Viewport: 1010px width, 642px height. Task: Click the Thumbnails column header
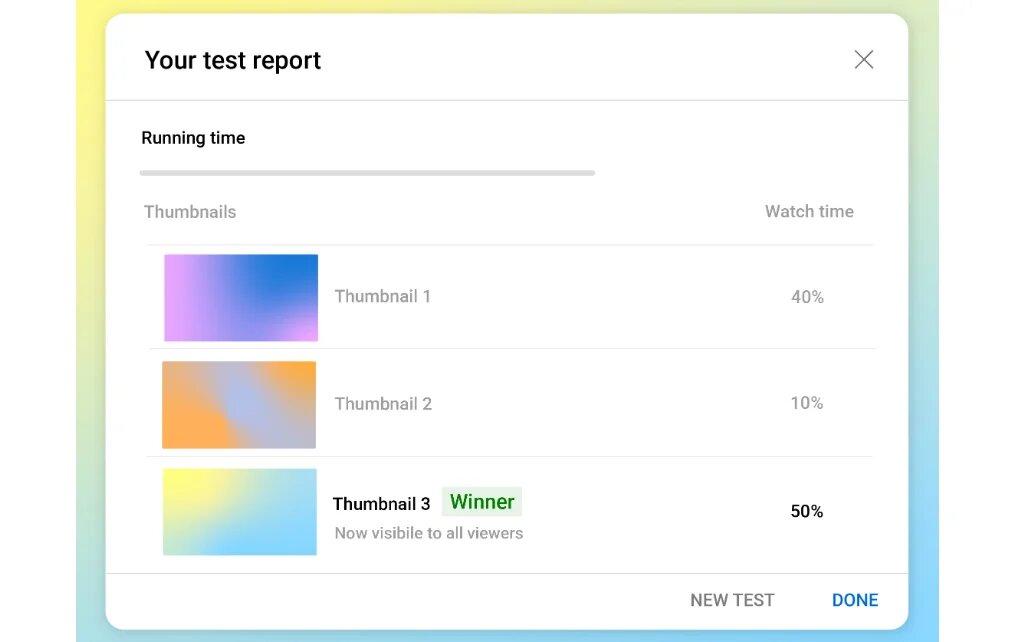(190, 211)
